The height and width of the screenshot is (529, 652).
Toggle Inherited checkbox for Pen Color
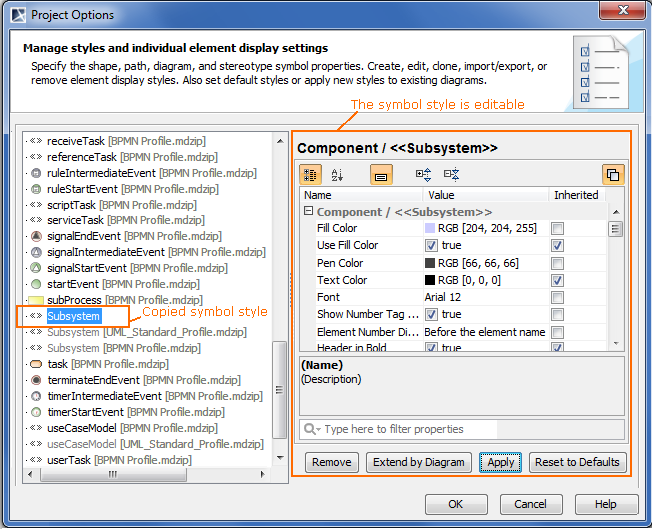pos(557,263)
